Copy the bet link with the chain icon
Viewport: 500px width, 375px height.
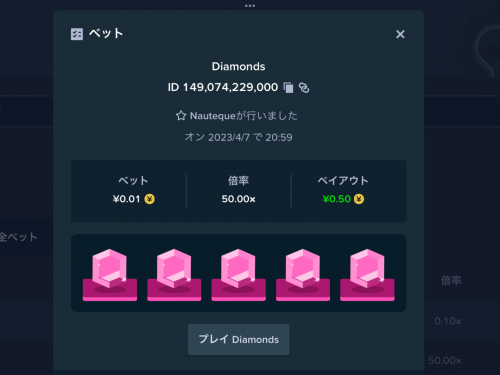(x=304, y=88)
